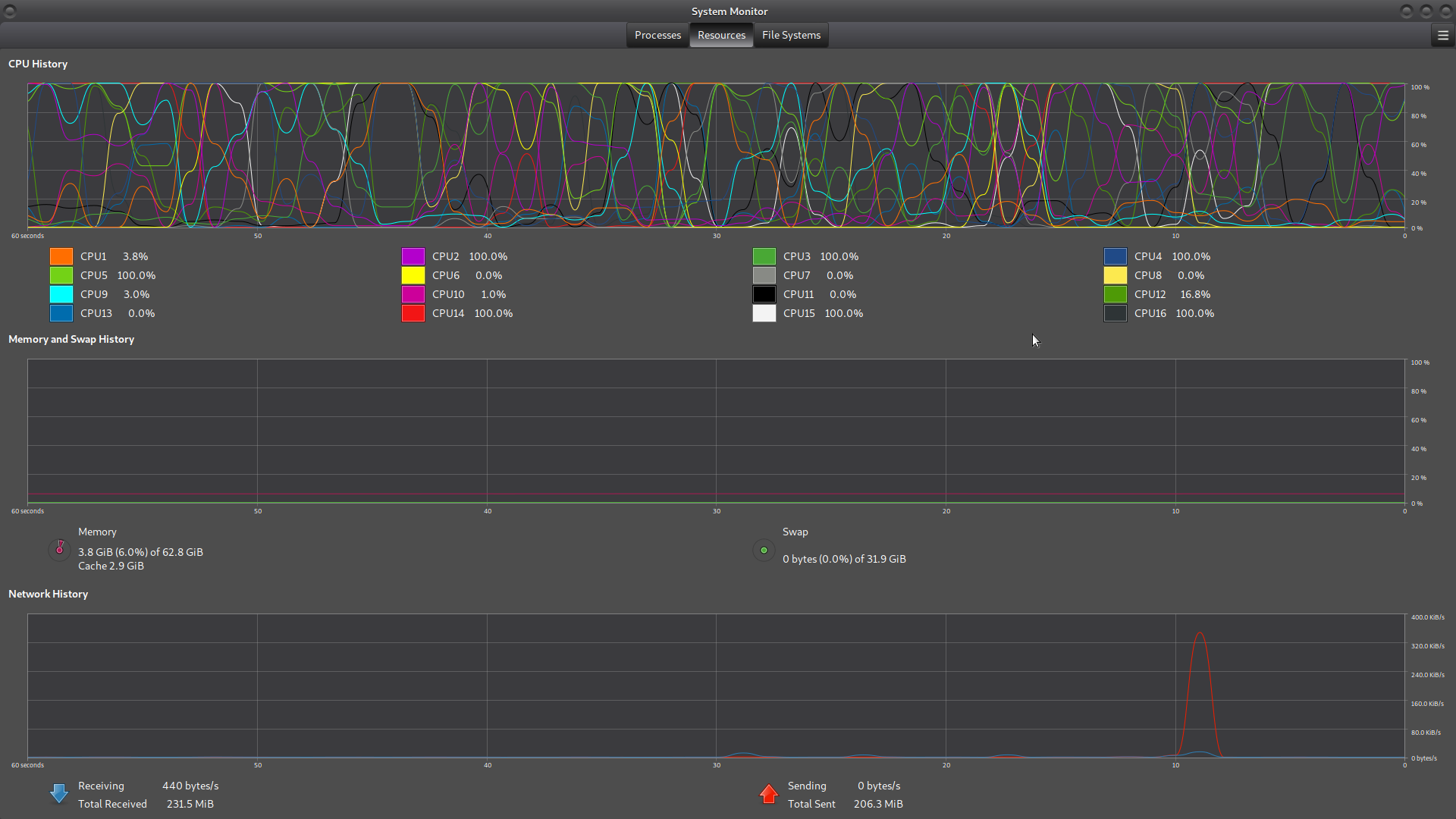The image size is (1456, 819).
Task: Click the red Sending arrow icon
Action: (769, 794)
